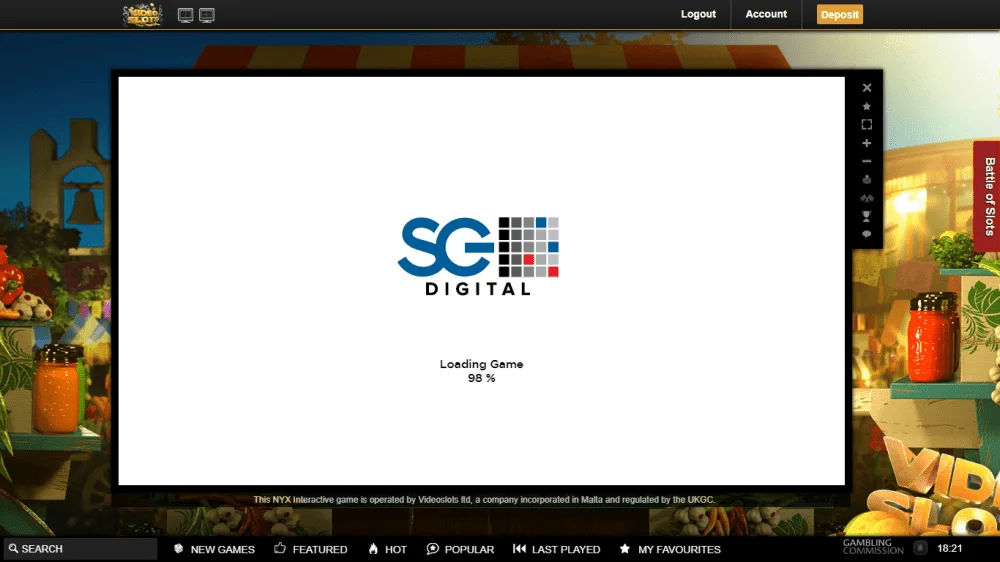Shrink game window with minus icon

867,161
